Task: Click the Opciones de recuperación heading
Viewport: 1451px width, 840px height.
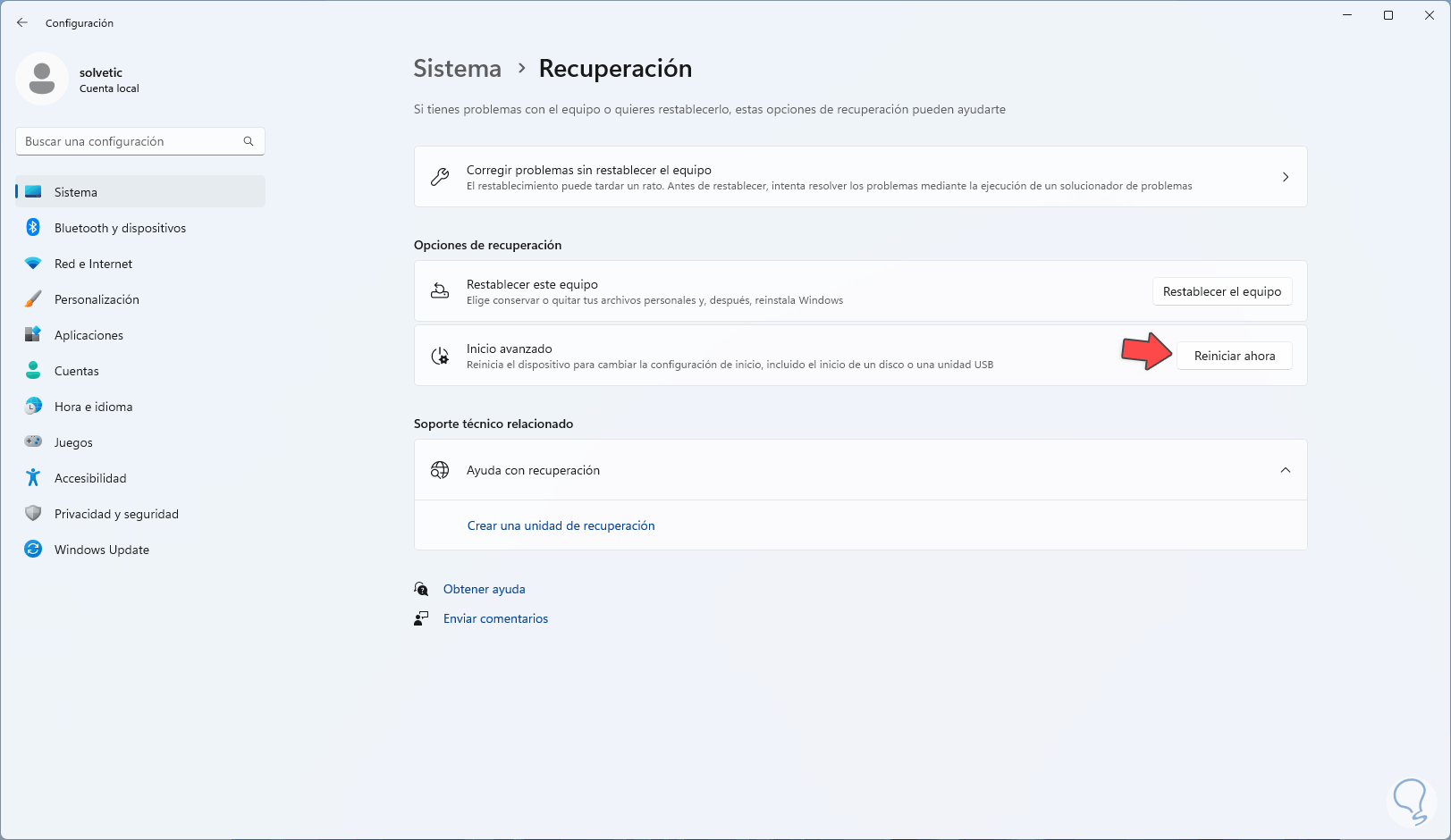Action: pos(488,245)
